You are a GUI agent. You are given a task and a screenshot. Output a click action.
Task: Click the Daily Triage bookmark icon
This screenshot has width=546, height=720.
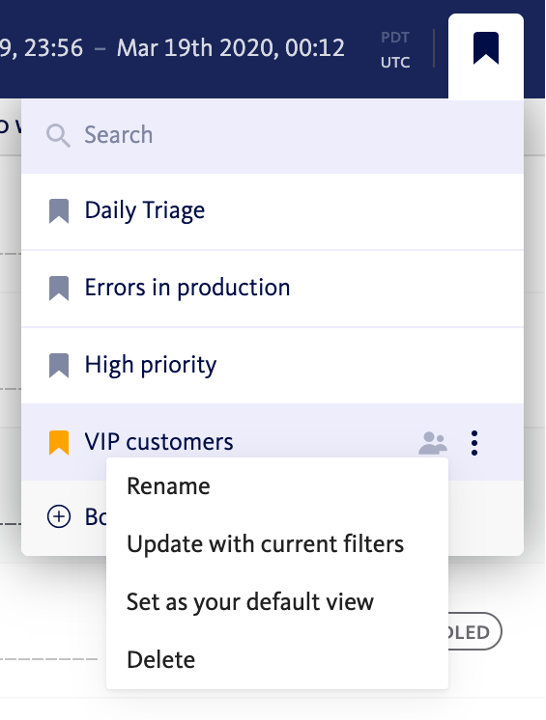click(x=59, y=211)
